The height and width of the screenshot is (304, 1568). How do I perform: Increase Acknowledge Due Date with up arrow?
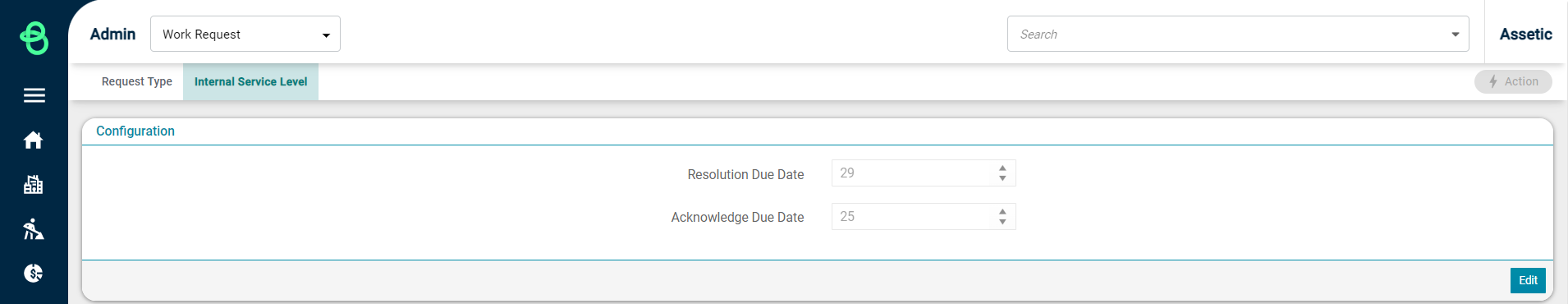click(1002, 212)
